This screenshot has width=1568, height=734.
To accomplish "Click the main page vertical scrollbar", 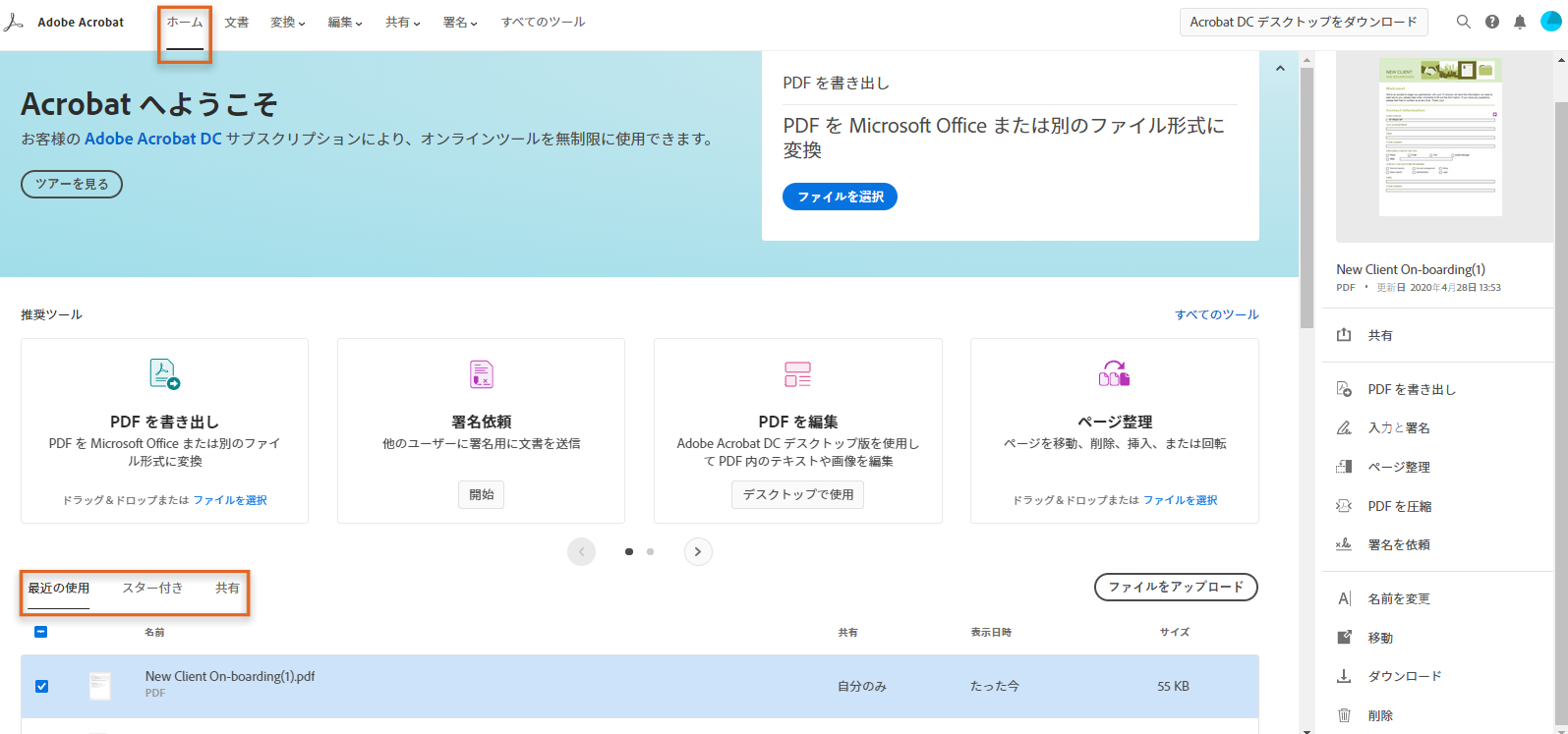I will coord(1307,197).
